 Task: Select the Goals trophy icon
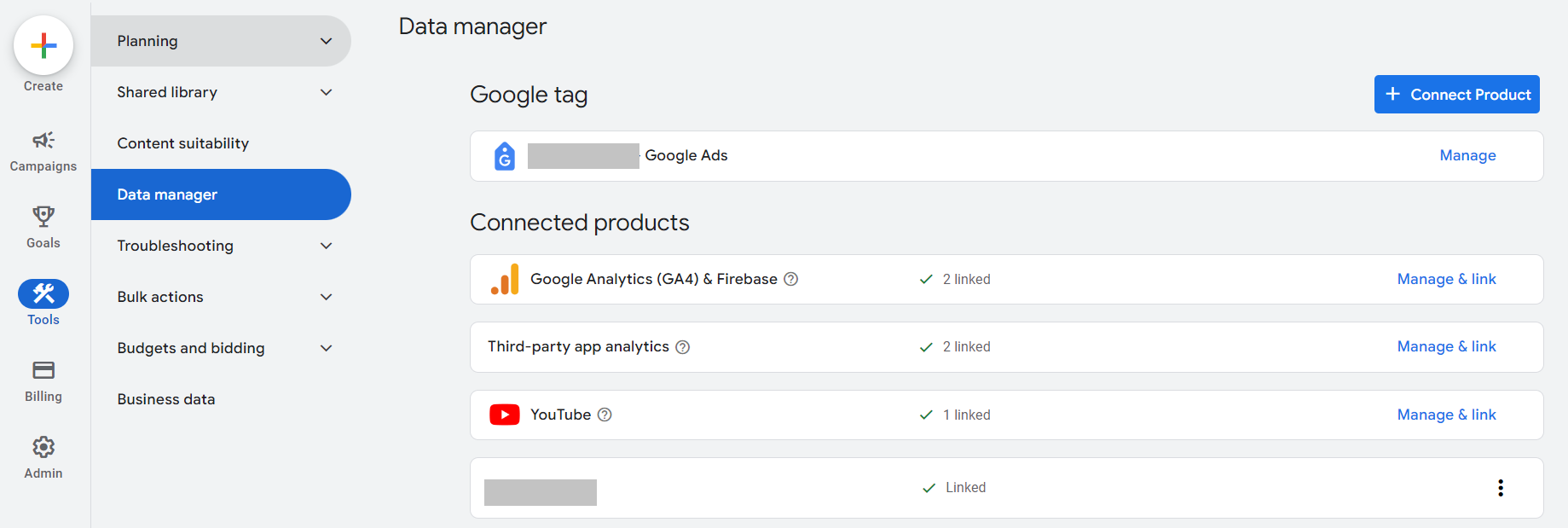point(43,218)
